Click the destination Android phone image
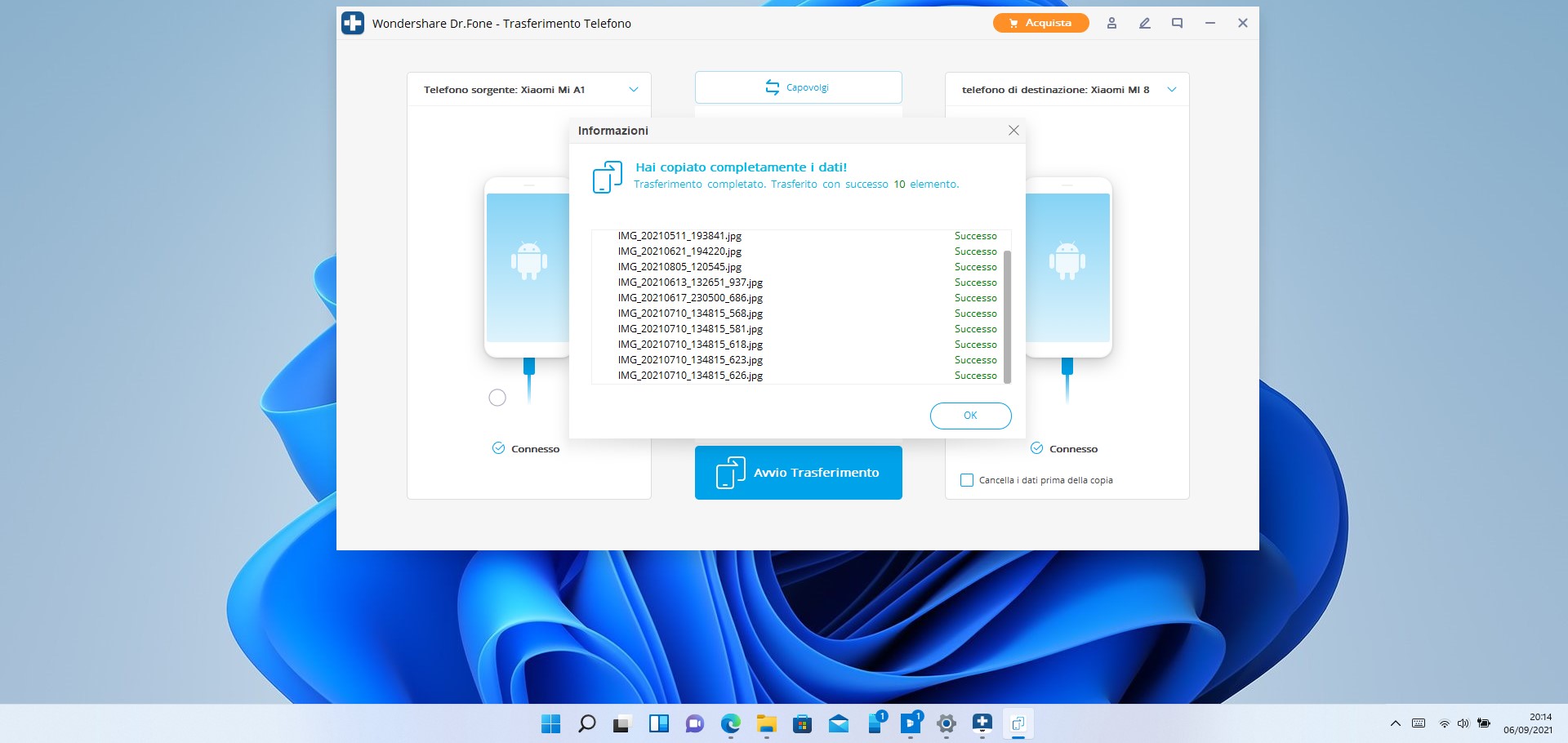 pos(1069,267)
